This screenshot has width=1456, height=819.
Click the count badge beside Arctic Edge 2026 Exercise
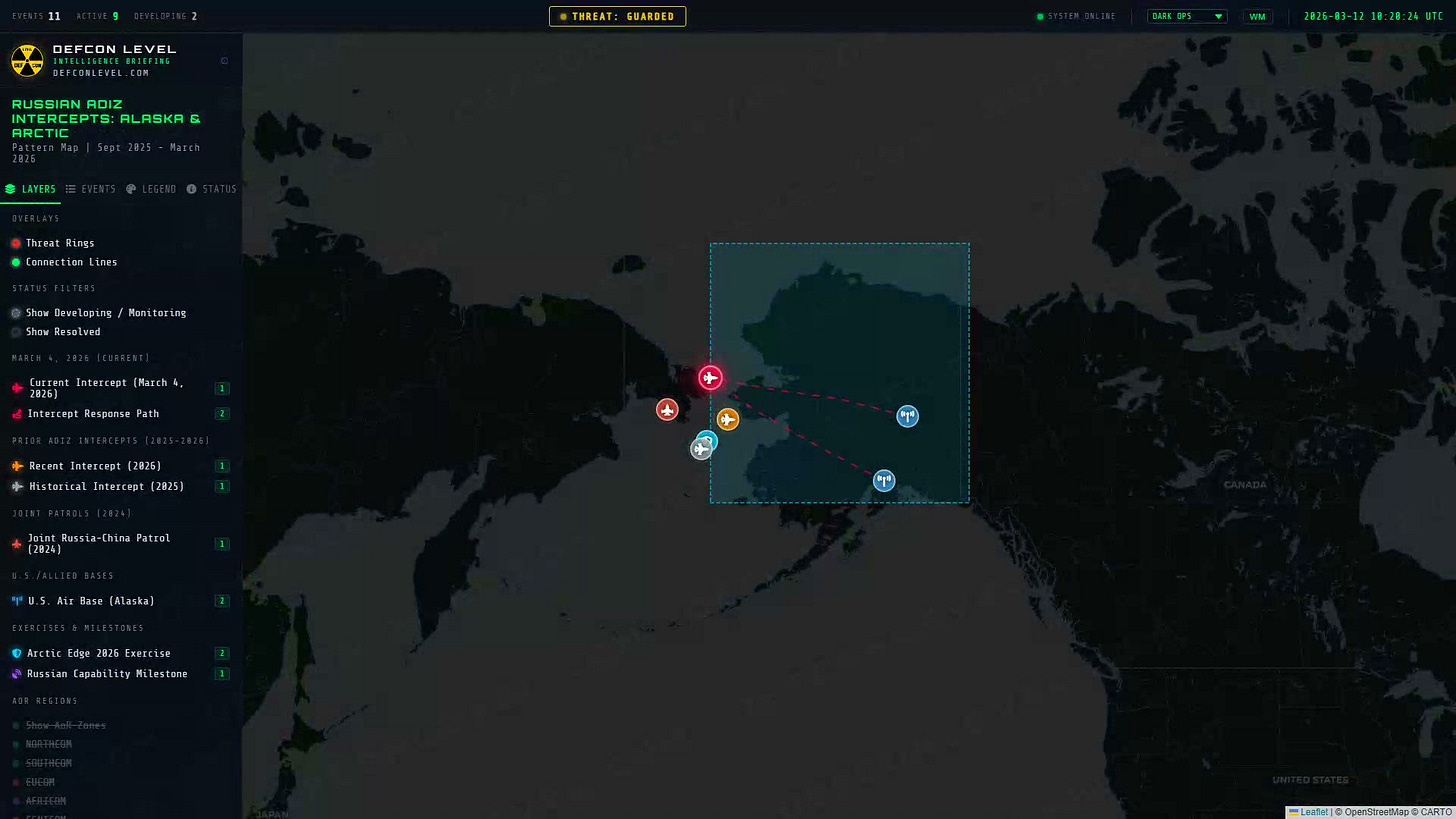pyautogui.click(x=222, y=653)
